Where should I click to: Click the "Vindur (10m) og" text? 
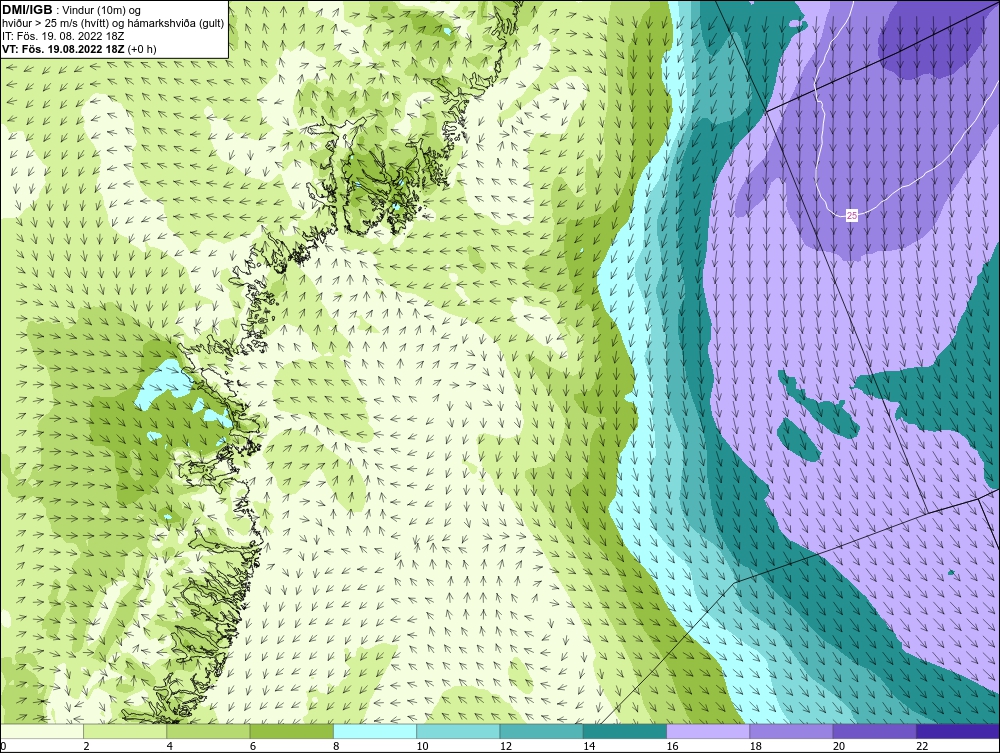[103, 10]
